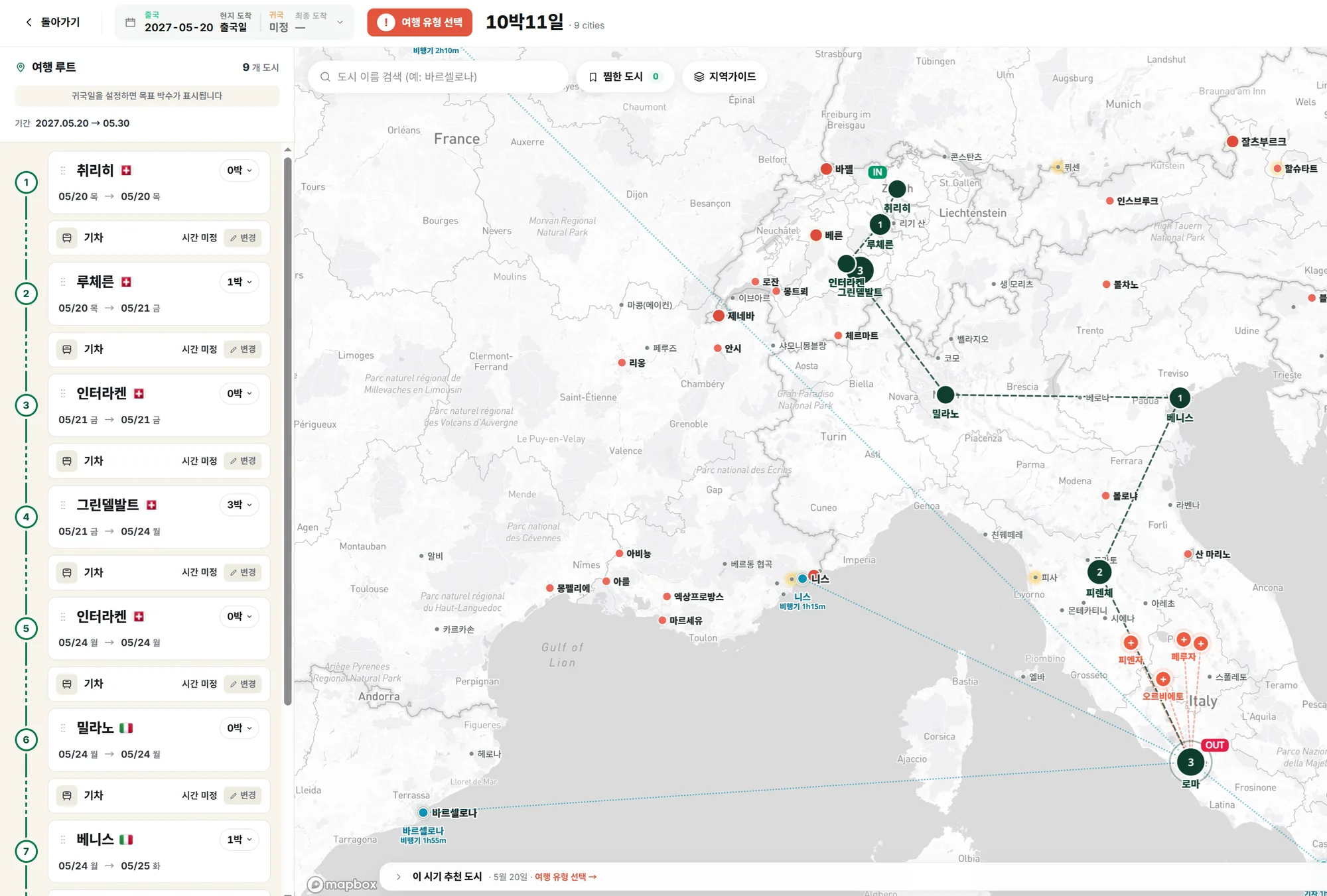
Task: Open the 그린델발트 3박 nights dropdown
Action: pyautogui.click(x=240, y=505)
